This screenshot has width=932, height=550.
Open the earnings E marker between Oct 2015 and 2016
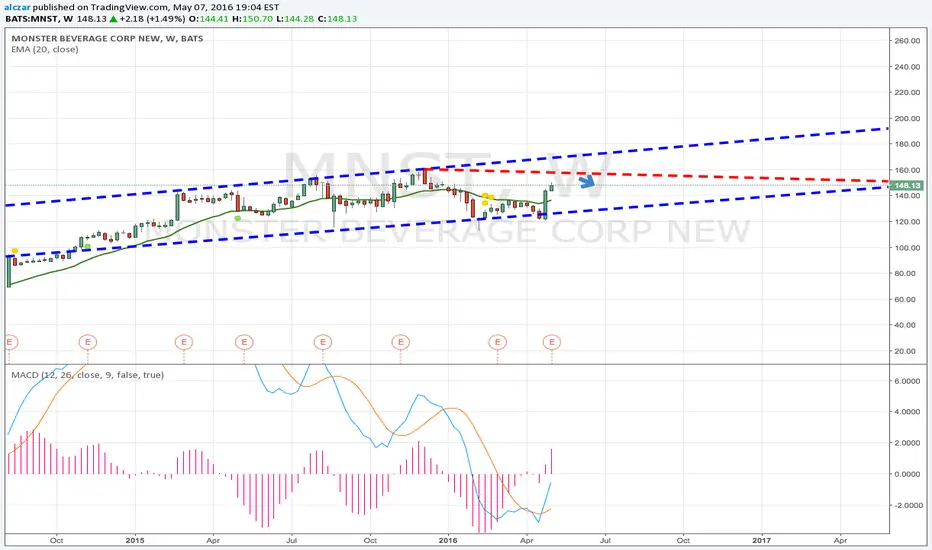tap(401, 342)
